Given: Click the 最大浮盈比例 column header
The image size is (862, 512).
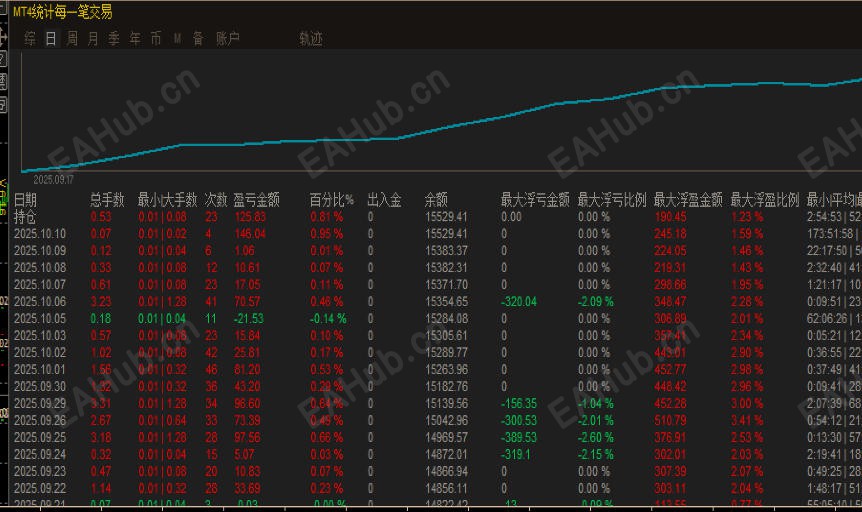Looking at the screenshot, I should pyautogui.click(x=765, y=200).
